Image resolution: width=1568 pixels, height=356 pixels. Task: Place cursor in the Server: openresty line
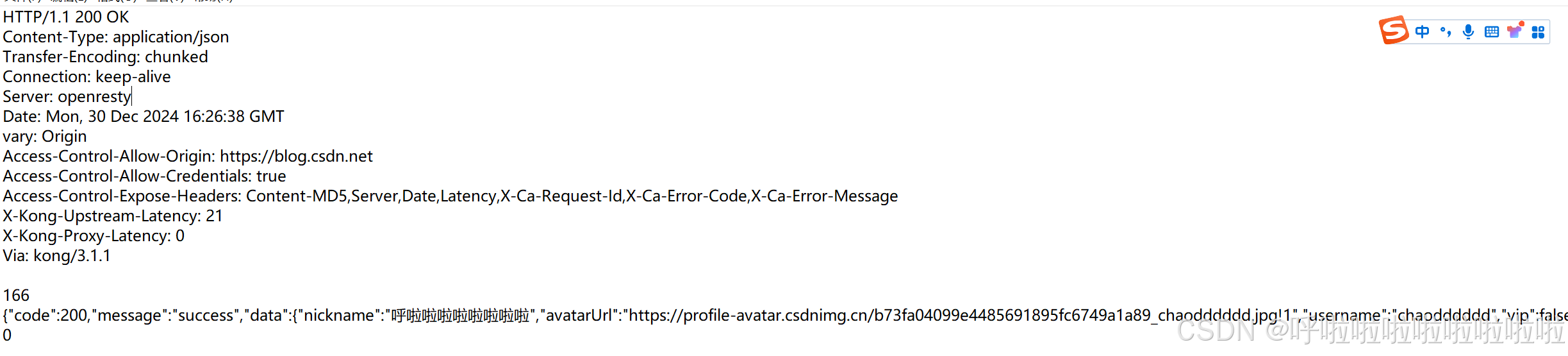67,97
